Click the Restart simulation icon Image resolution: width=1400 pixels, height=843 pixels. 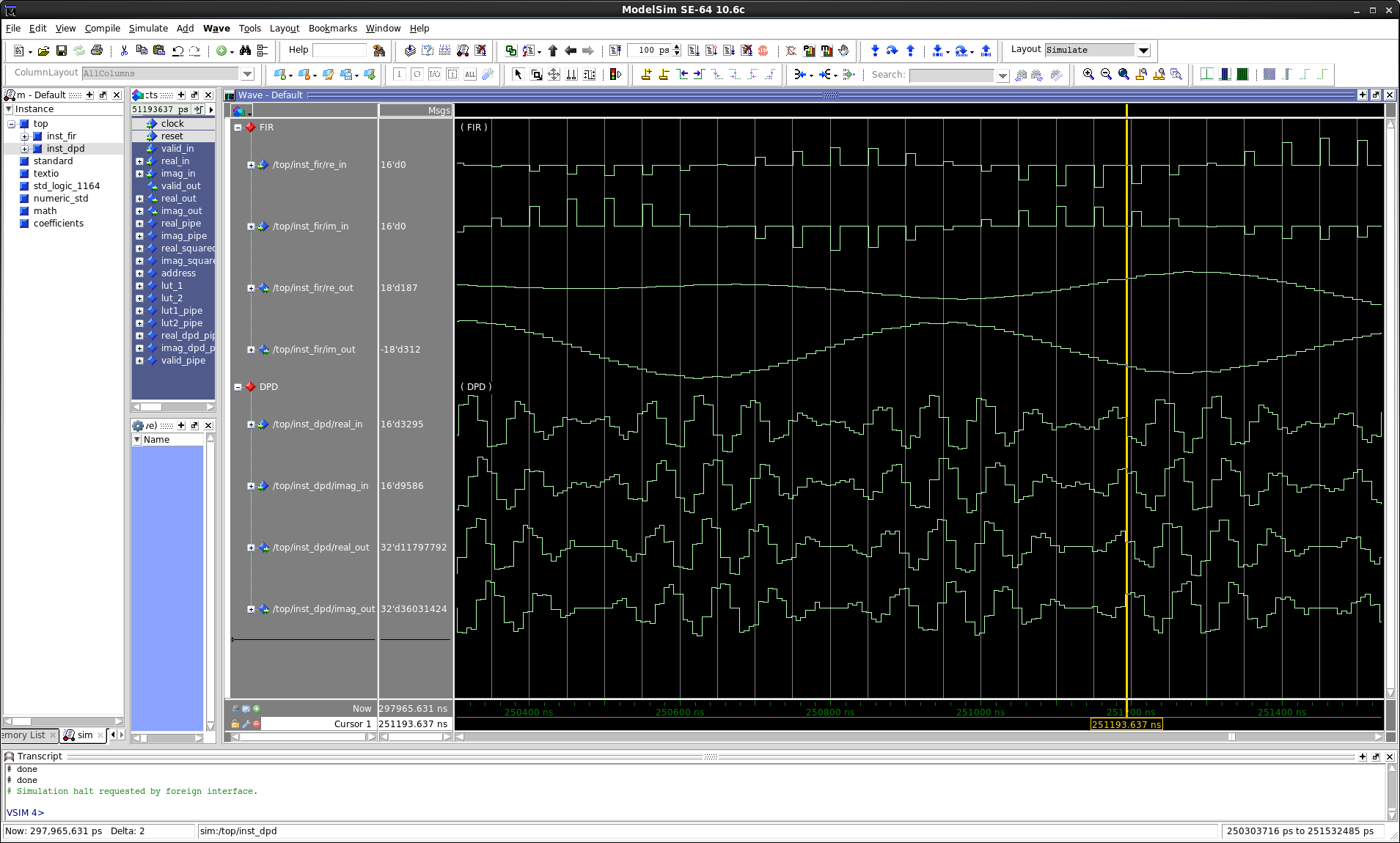tap(615, 51)
